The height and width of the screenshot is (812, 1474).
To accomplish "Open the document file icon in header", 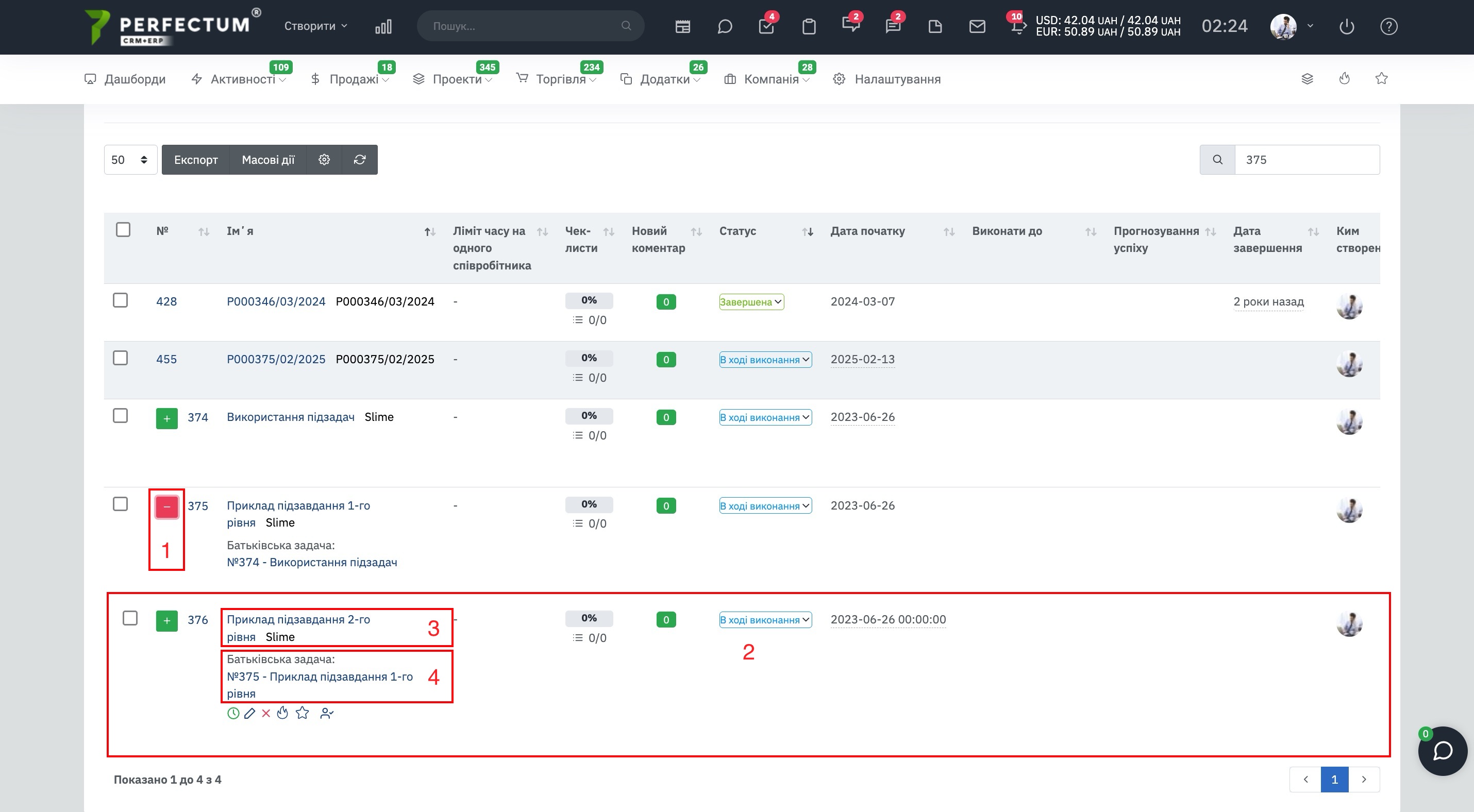I will (935, 26).
